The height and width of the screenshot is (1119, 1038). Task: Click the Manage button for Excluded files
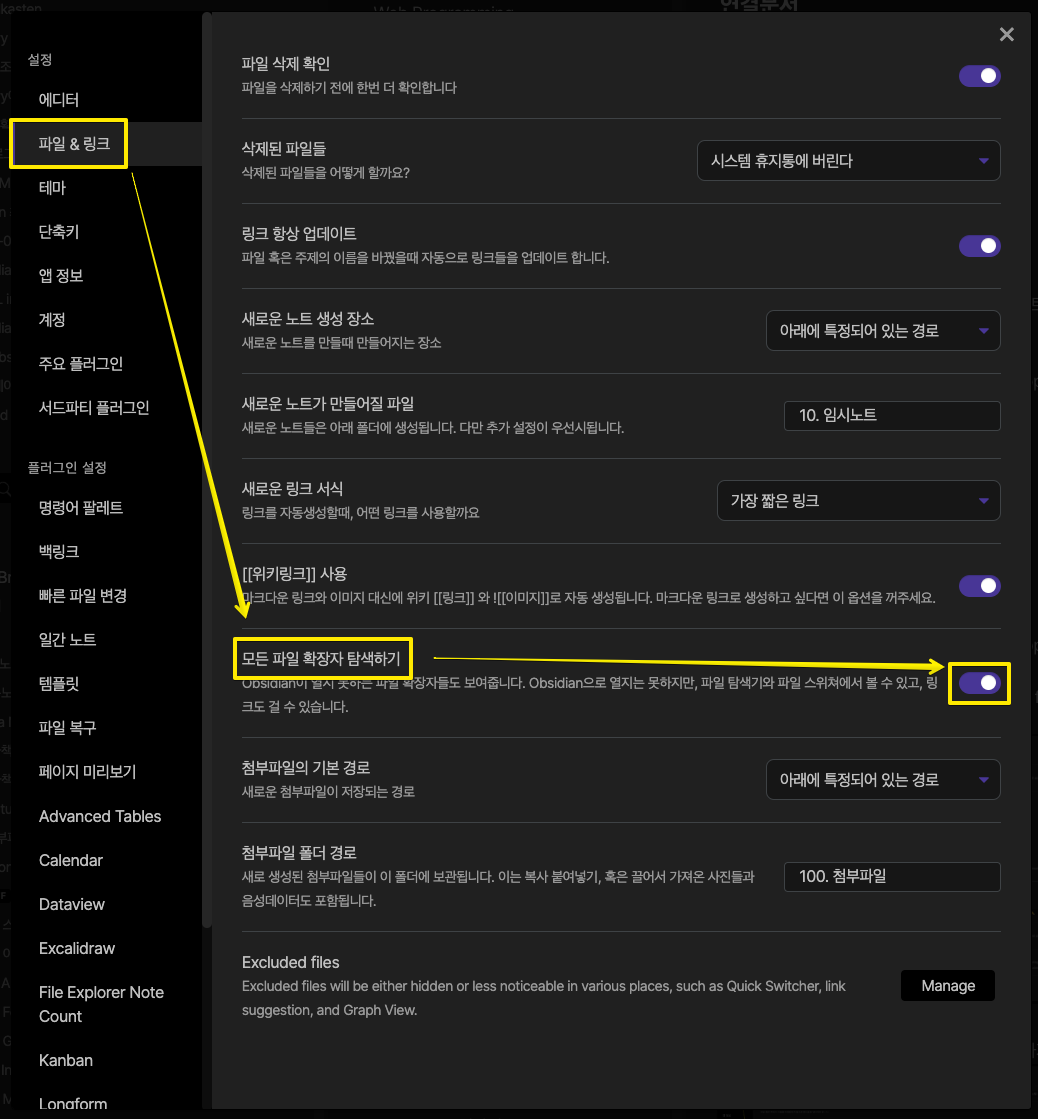point(947,985)
